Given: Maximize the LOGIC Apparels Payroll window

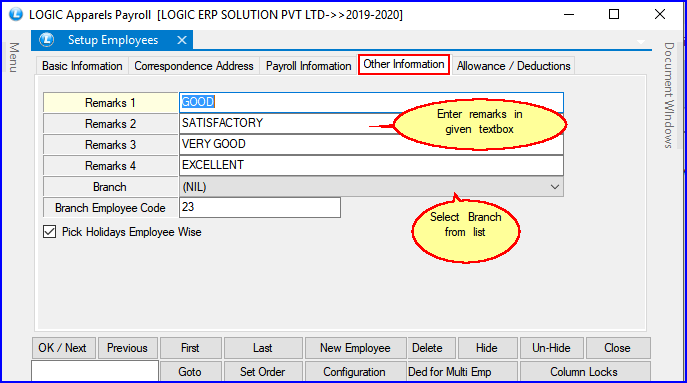Looking at the screenshot, I should (614, 14).
